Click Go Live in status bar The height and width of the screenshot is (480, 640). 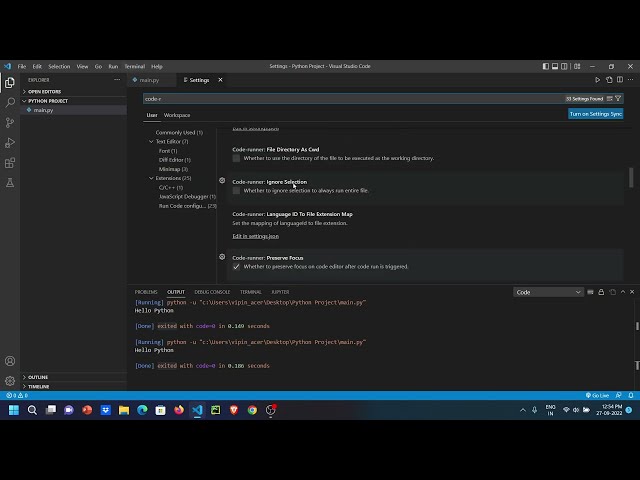pyautogui.click(x=597, y=395)
